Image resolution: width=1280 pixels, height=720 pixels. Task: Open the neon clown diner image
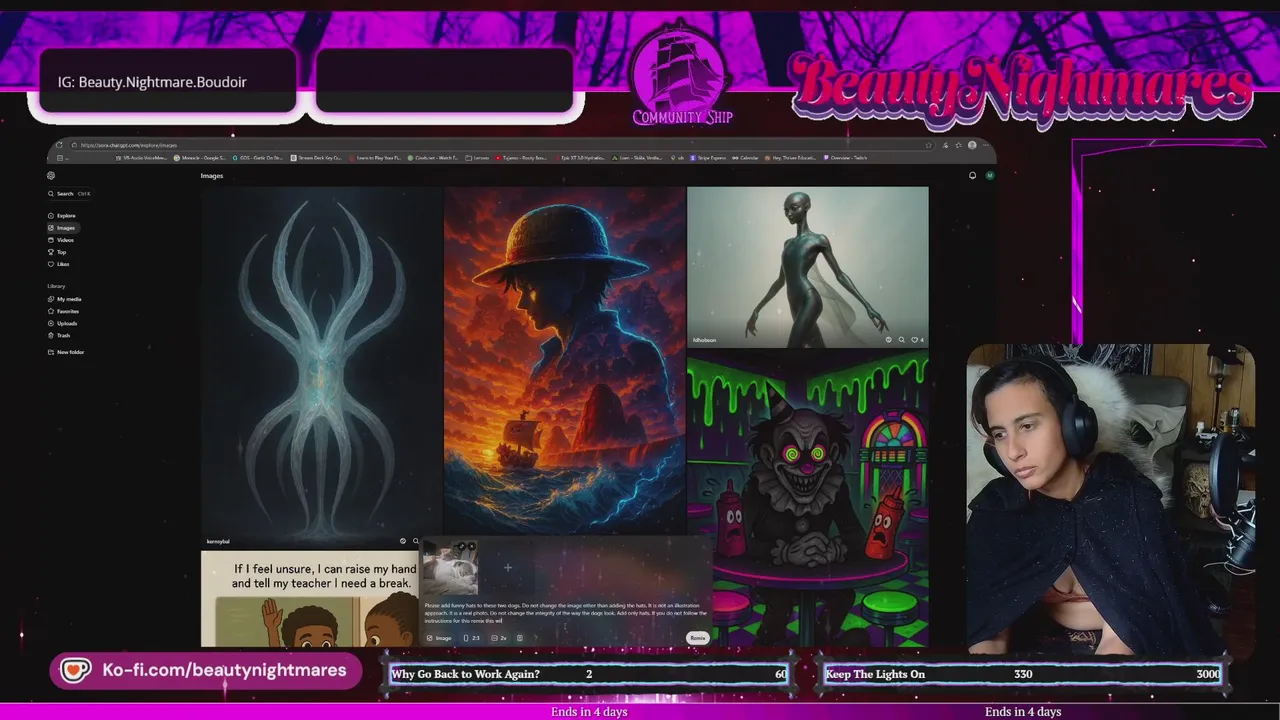[807, 497]
